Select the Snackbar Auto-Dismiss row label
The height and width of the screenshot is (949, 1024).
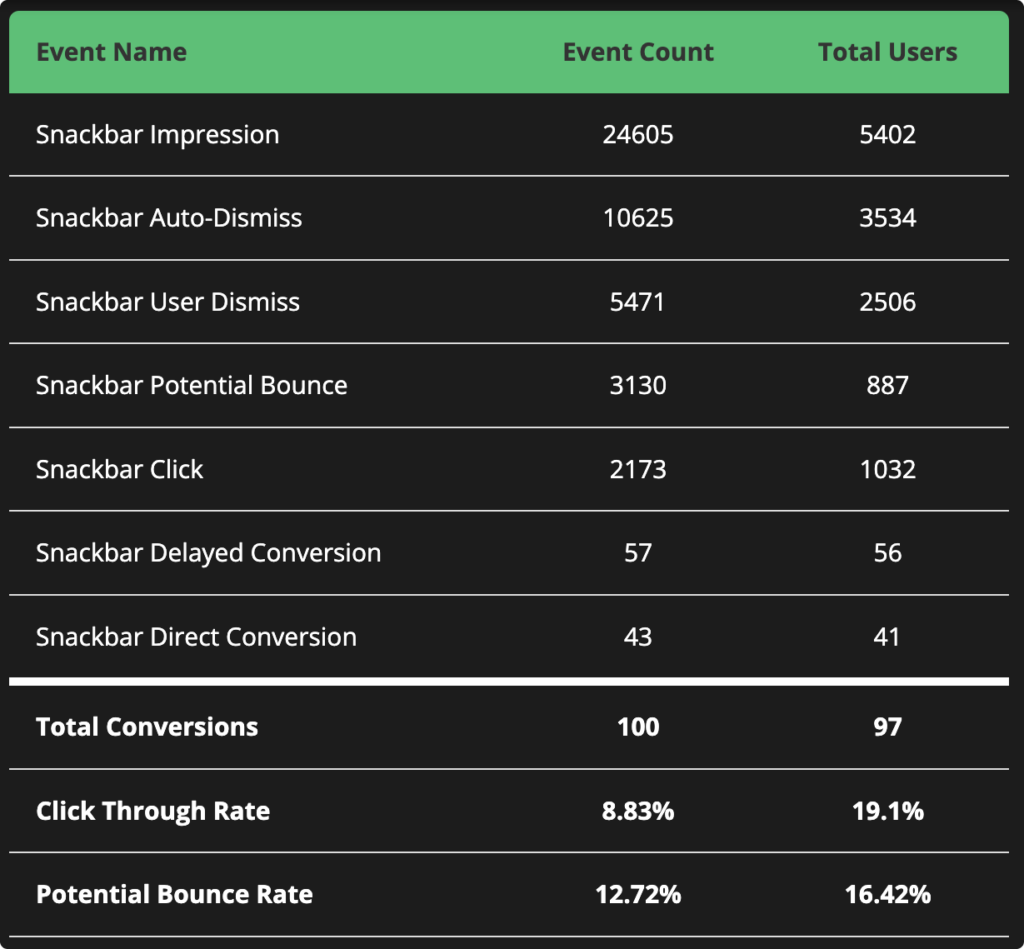point(169,218)
